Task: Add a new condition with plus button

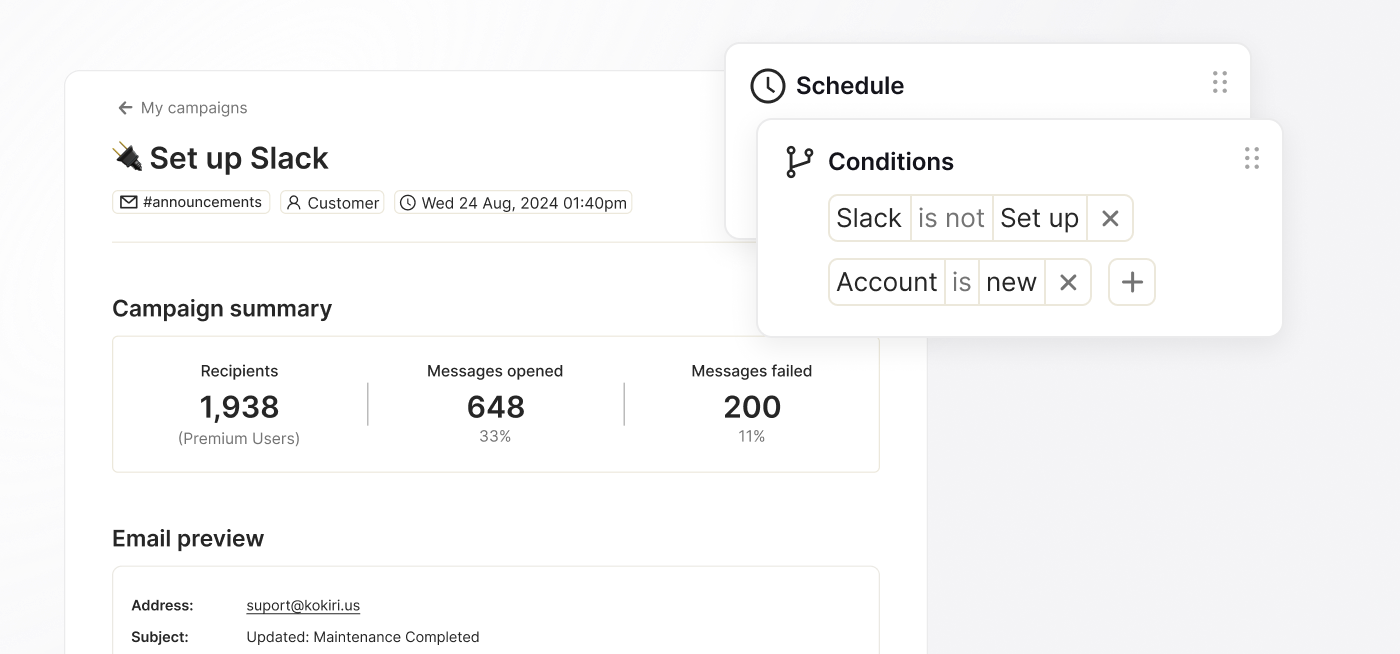Action: point(1132,282)
